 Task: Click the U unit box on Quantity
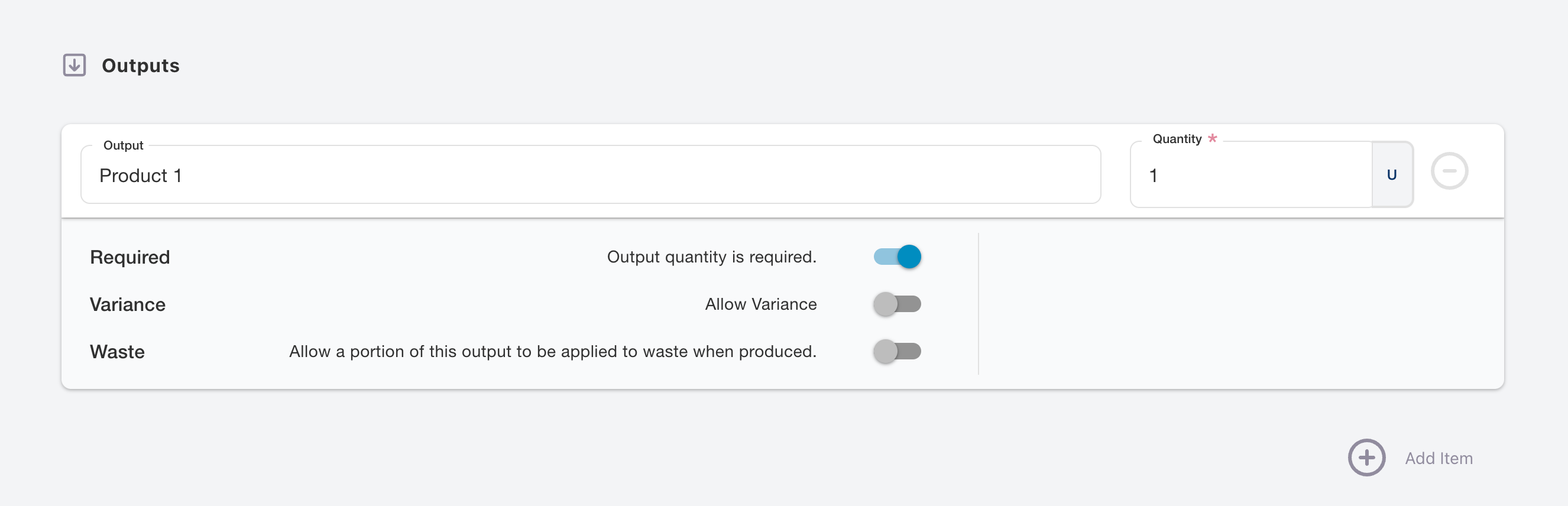(1391, 176)
